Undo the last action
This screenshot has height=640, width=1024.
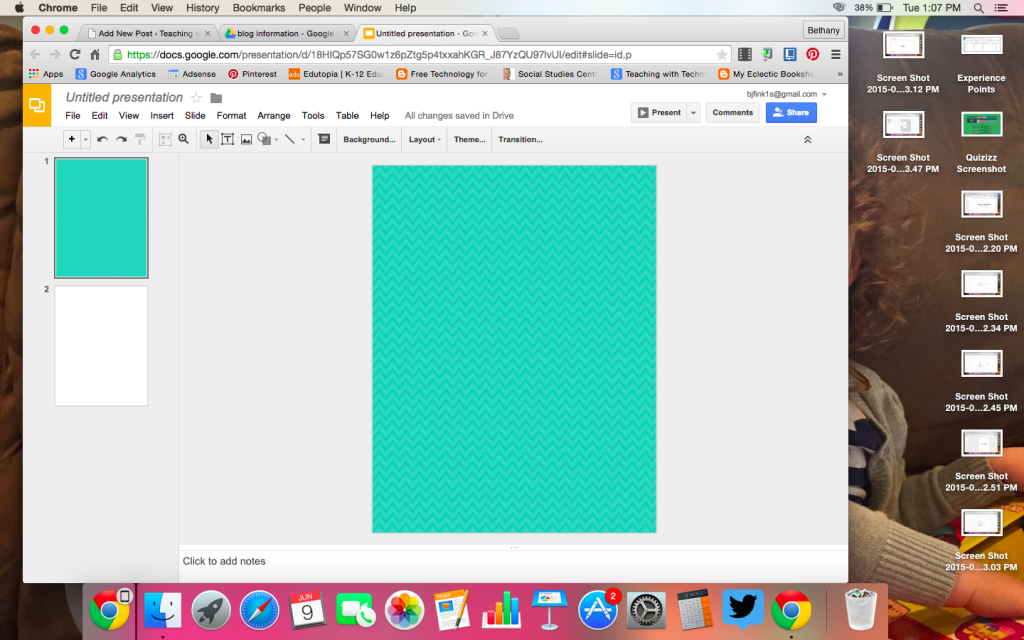103,139
